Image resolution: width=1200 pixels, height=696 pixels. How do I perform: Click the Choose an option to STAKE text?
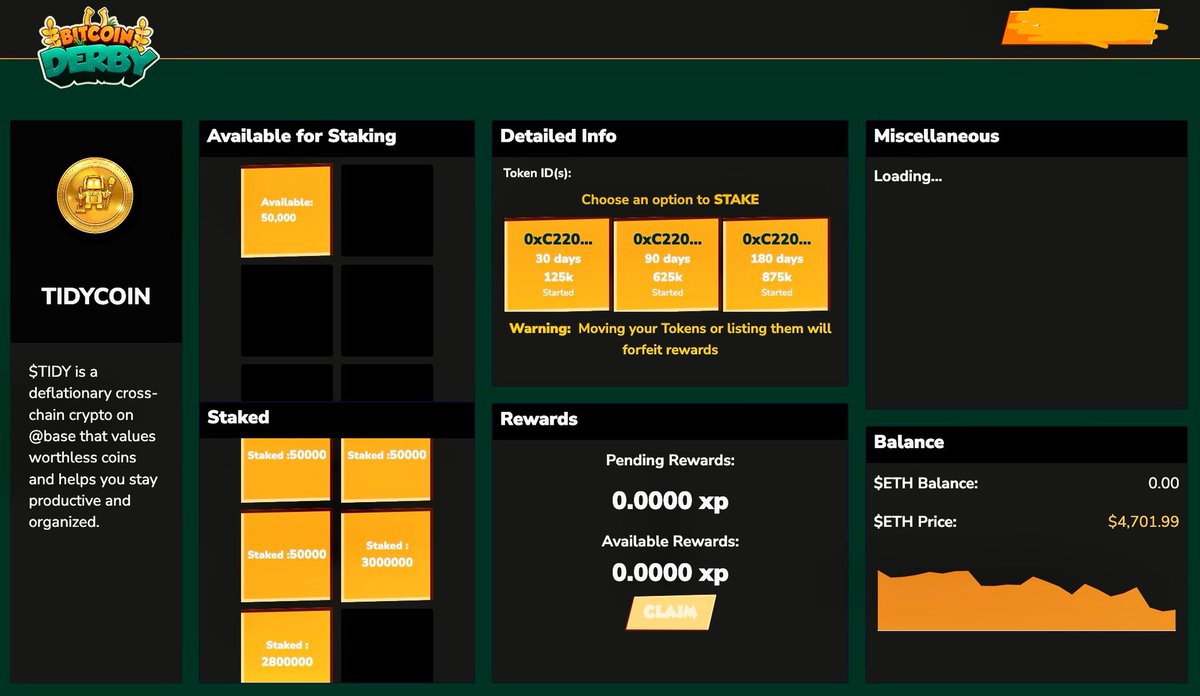(670, 200)
